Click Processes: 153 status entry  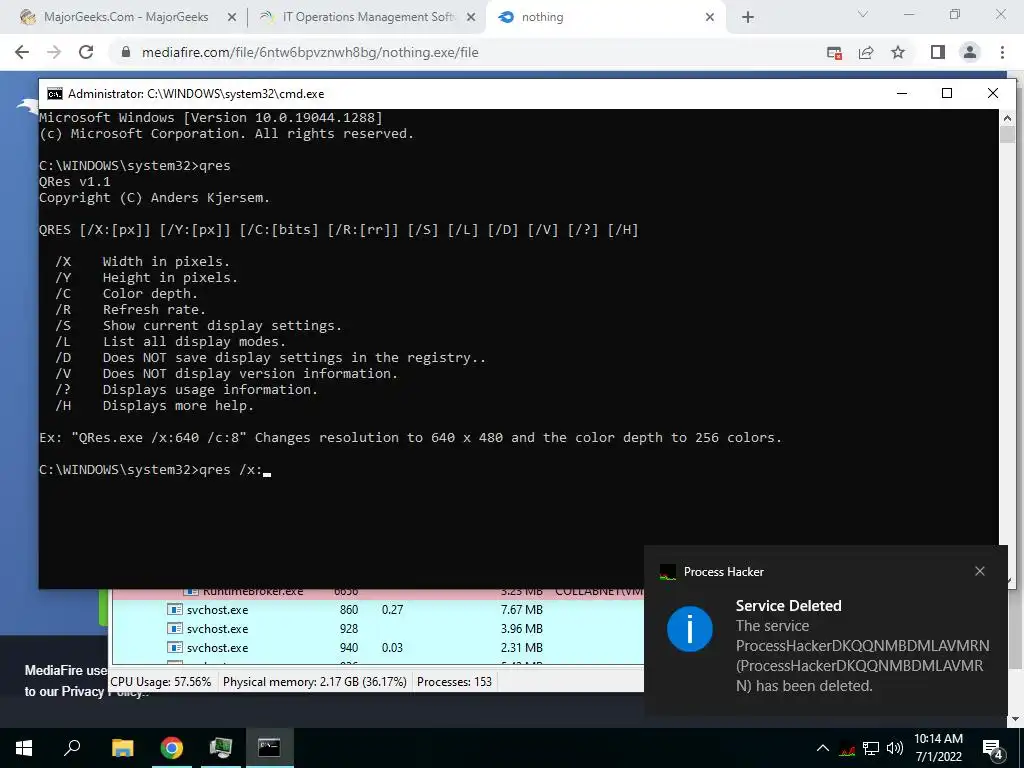tap(455, 682)
